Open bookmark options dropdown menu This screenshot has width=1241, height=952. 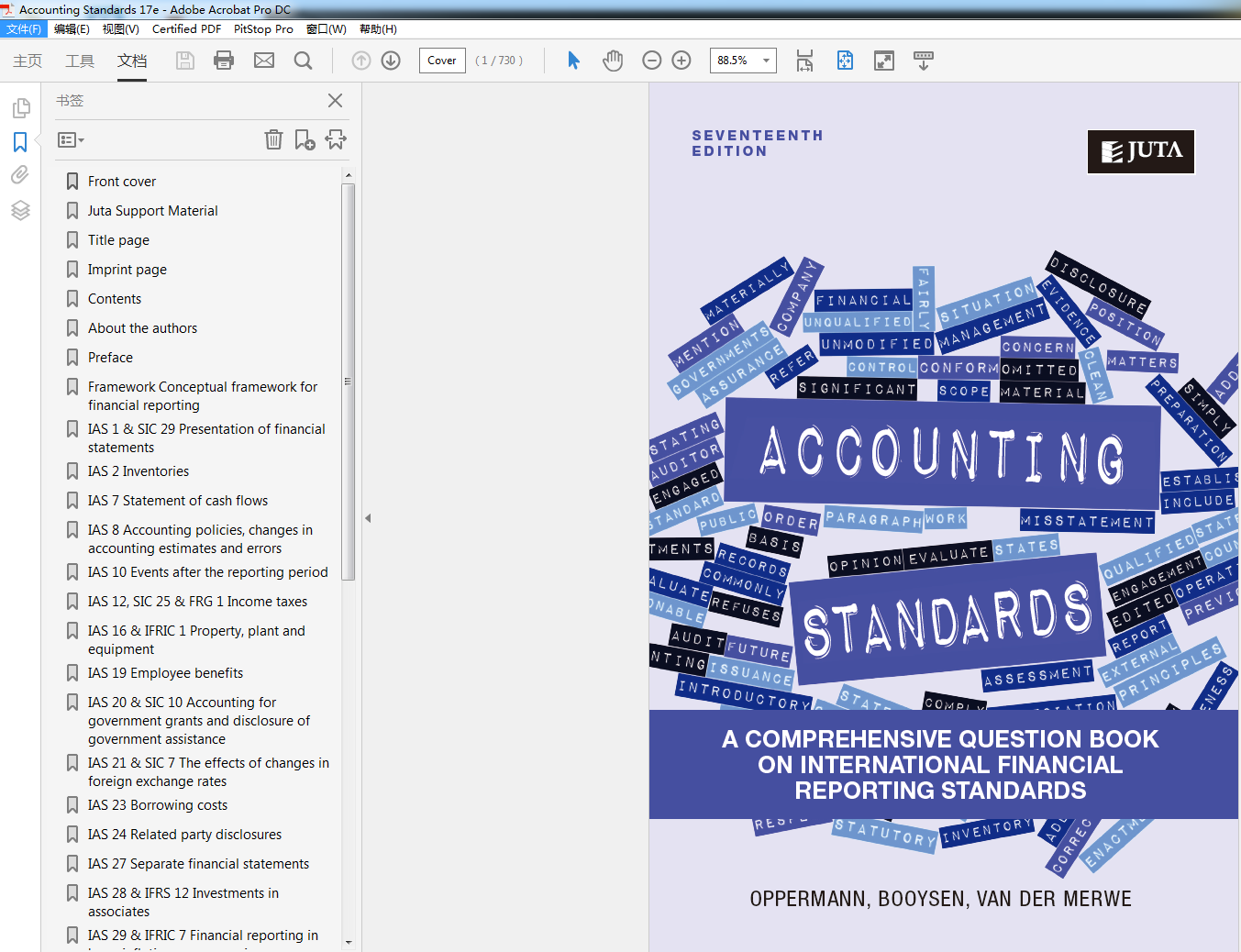tap(71, 140)
